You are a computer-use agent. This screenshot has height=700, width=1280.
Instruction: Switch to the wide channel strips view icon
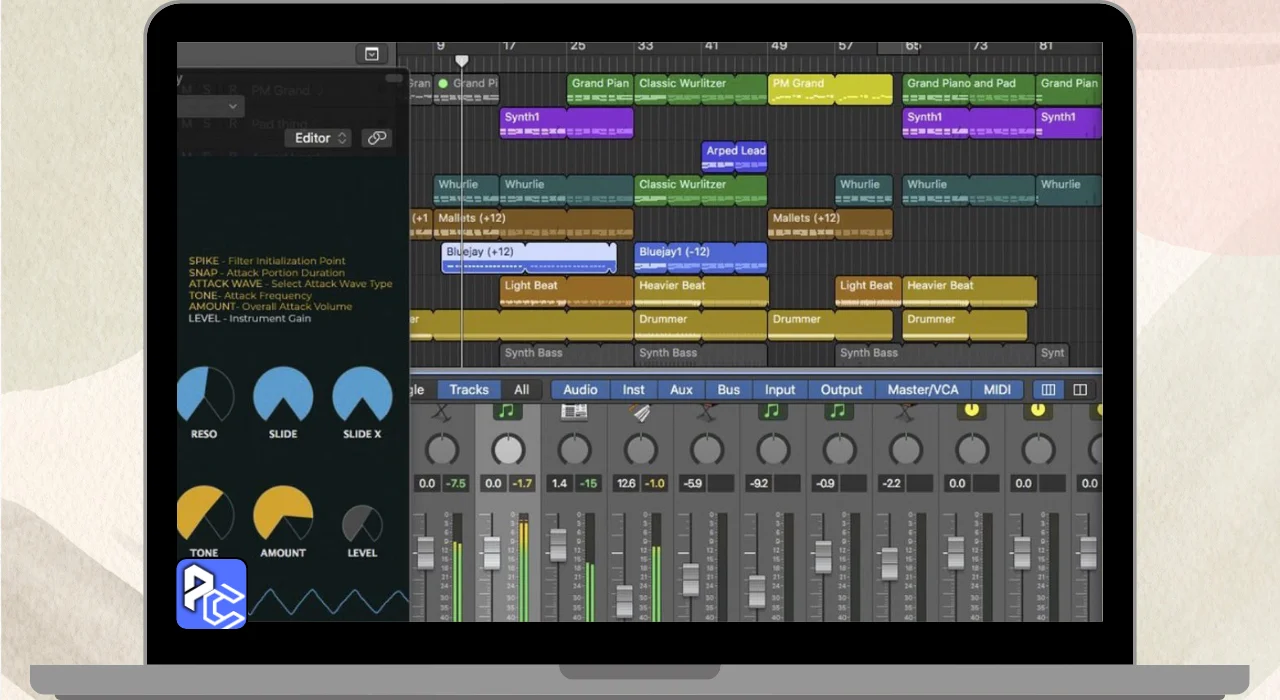1080,390
